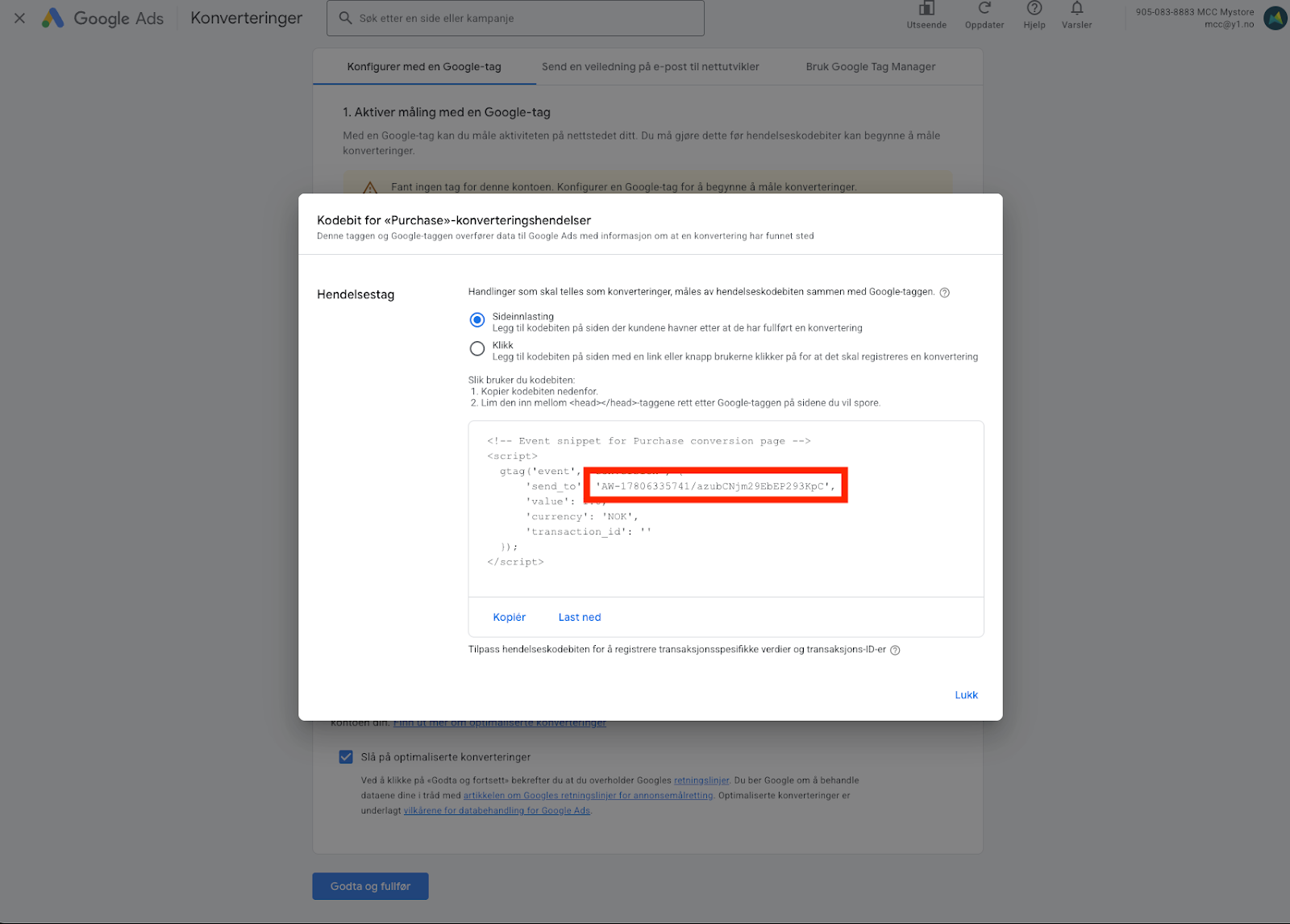This screenshot has height=924, width=1290.
Task: Click the Oppdater refresh icon
Action: [984, 9]
